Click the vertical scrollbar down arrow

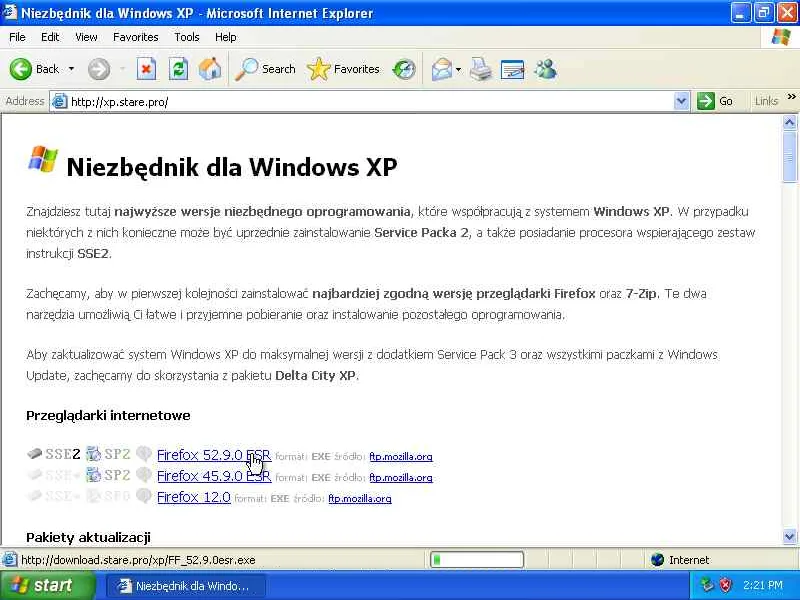[x=789, y=537]
